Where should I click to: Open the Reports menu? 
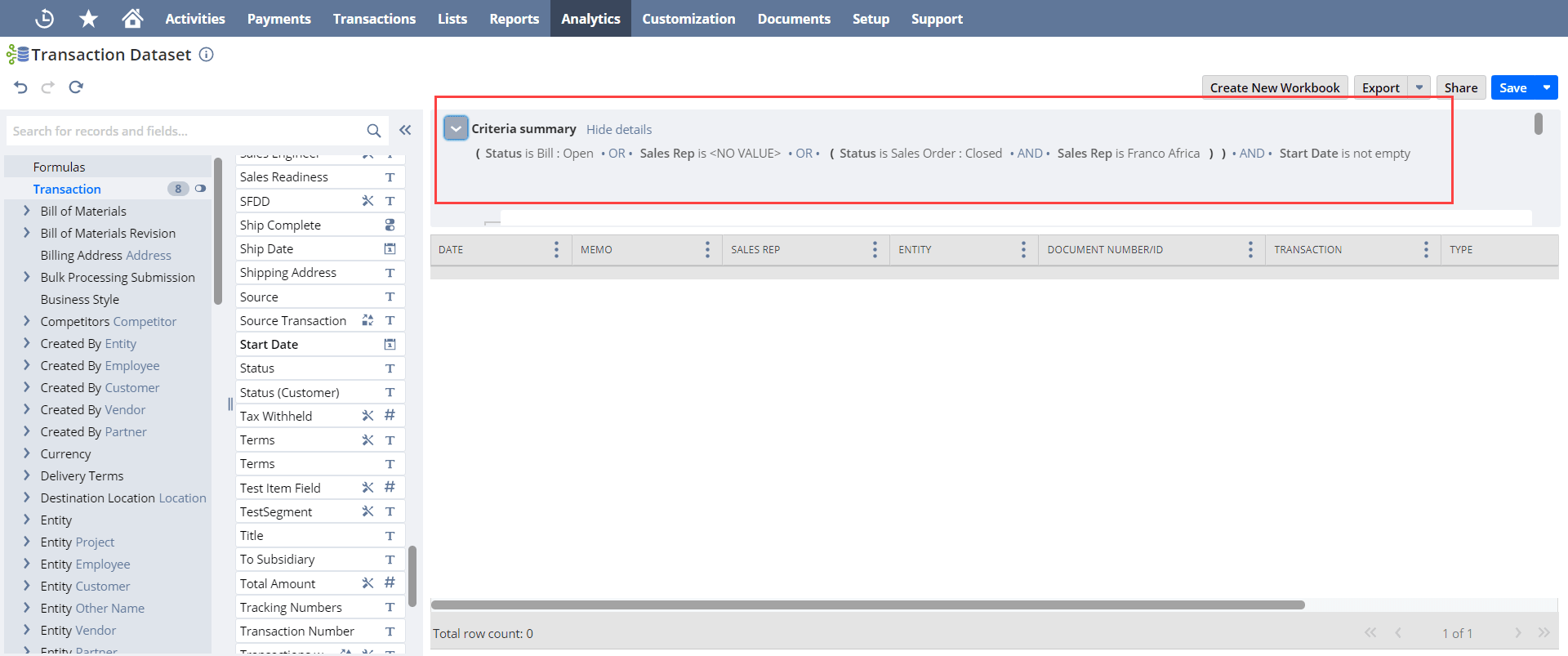coord(514,18)
